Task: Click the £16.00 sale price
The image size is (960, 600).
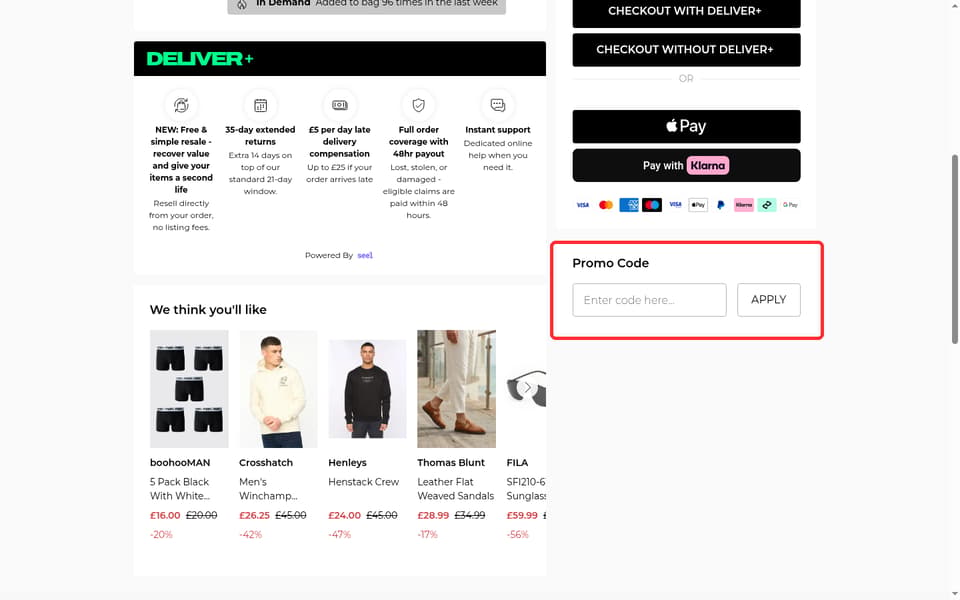Action: (x=165, y=516)
